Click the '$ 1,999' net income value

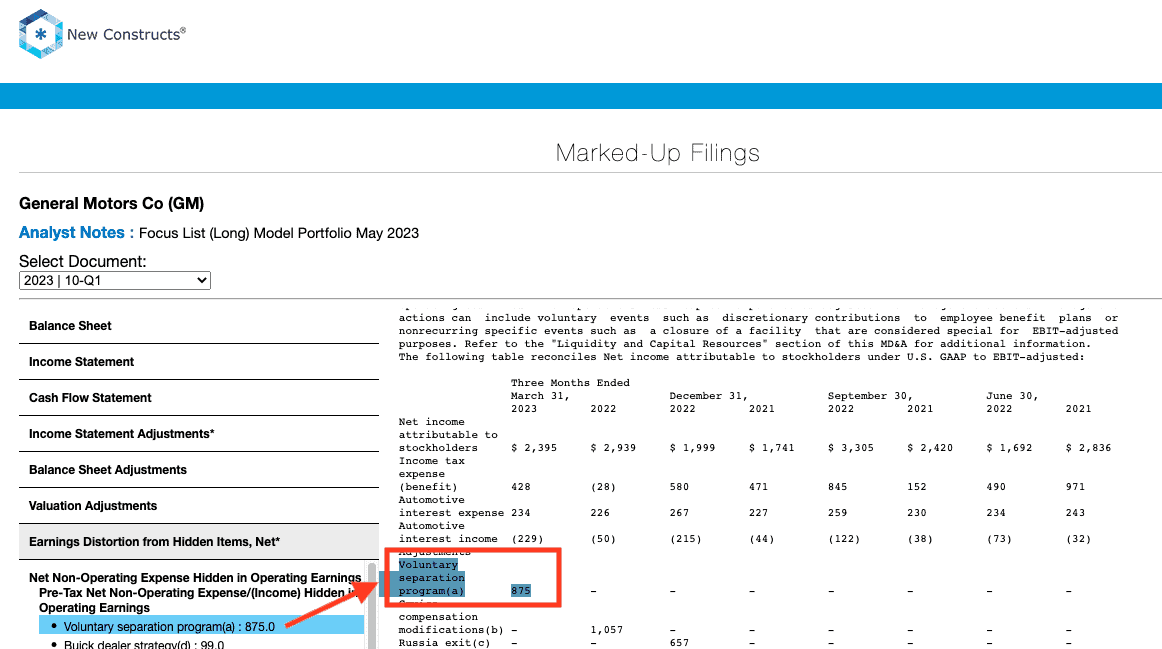[x=692, y=448]
